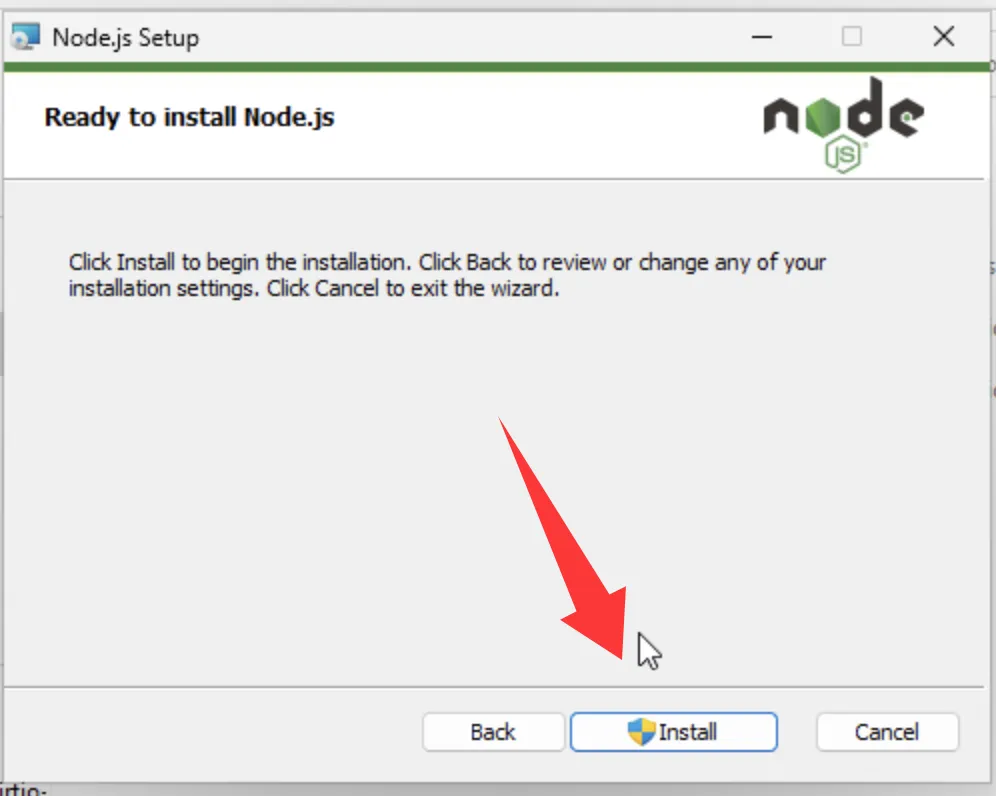996x796 pixels.
Task: Minimize the Node.js Setup window
Action: [x=762, y=37]
